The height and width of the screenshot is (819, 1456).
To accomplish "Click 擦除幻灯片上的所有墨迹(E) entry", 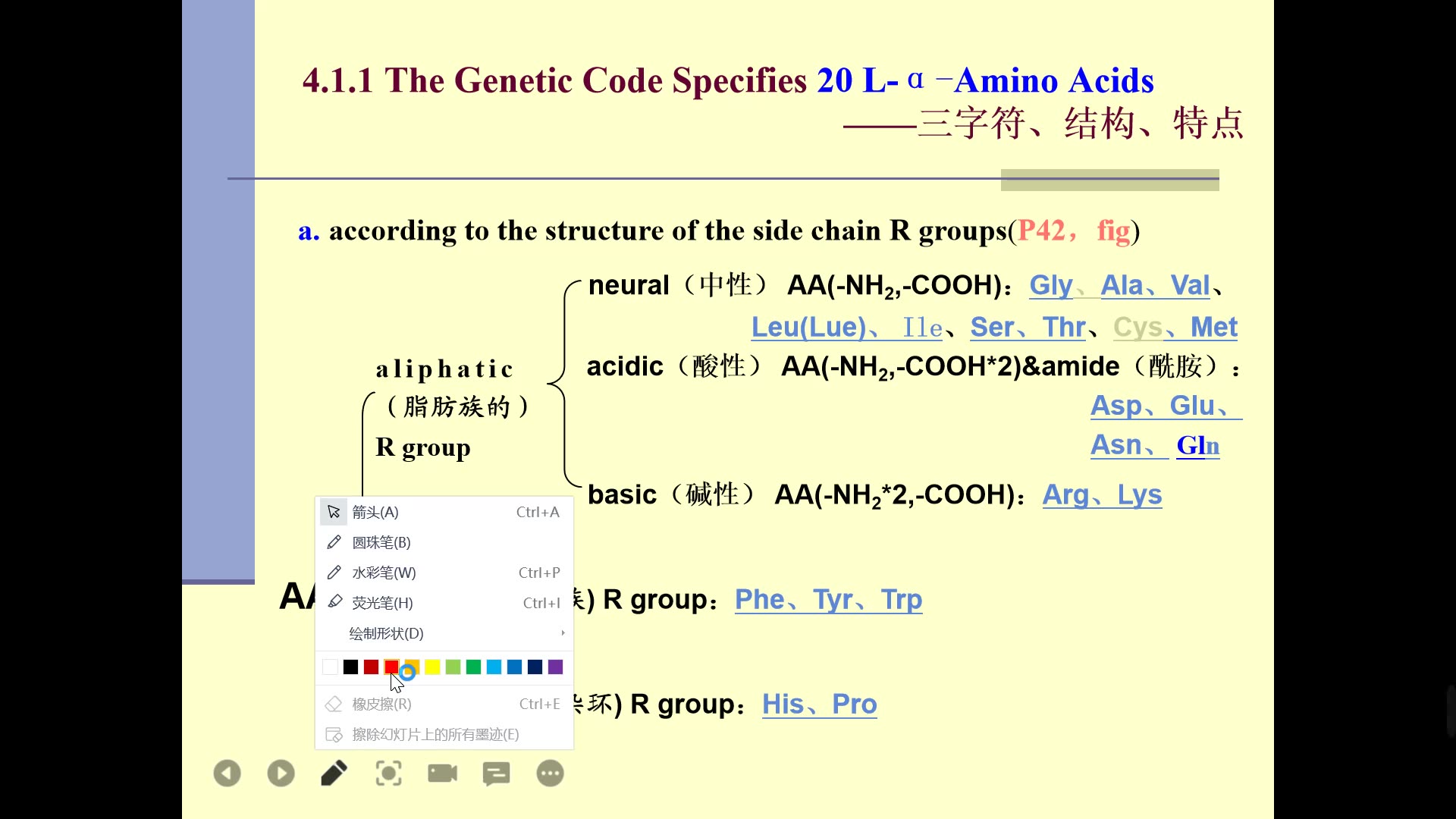I will point(444,734).
